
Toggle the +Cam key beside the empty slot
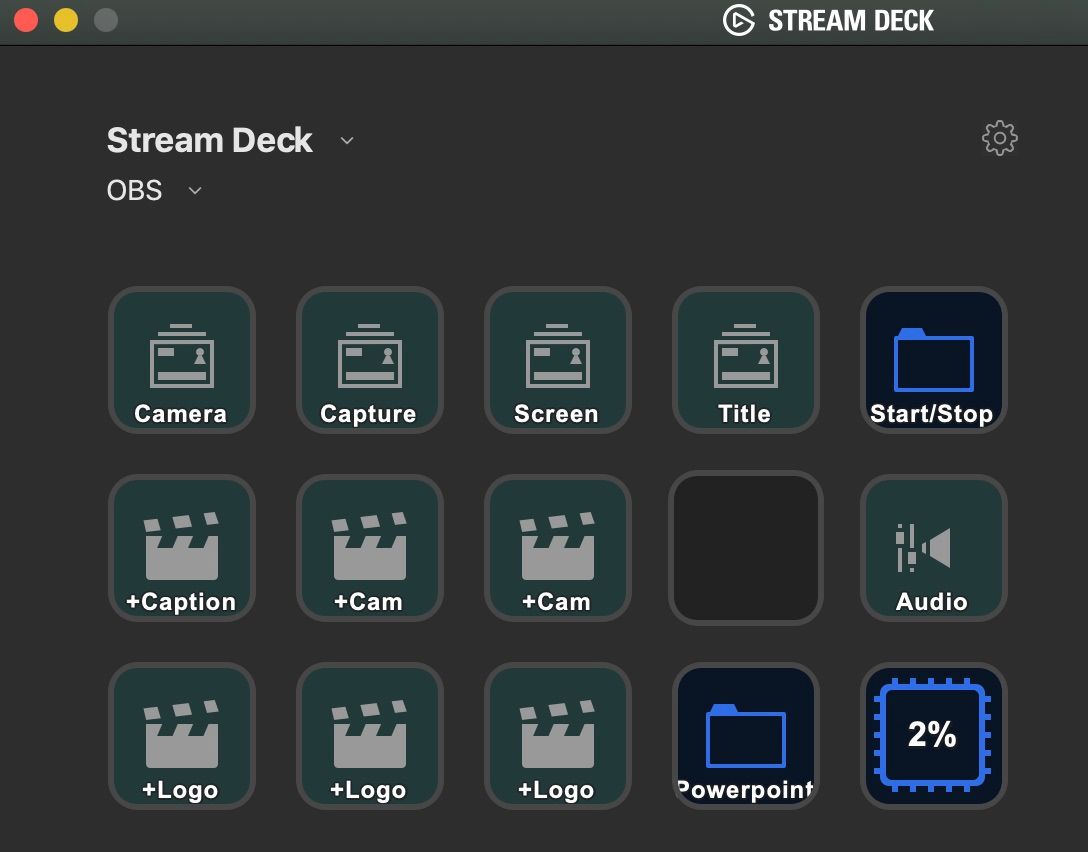point(557,548)
